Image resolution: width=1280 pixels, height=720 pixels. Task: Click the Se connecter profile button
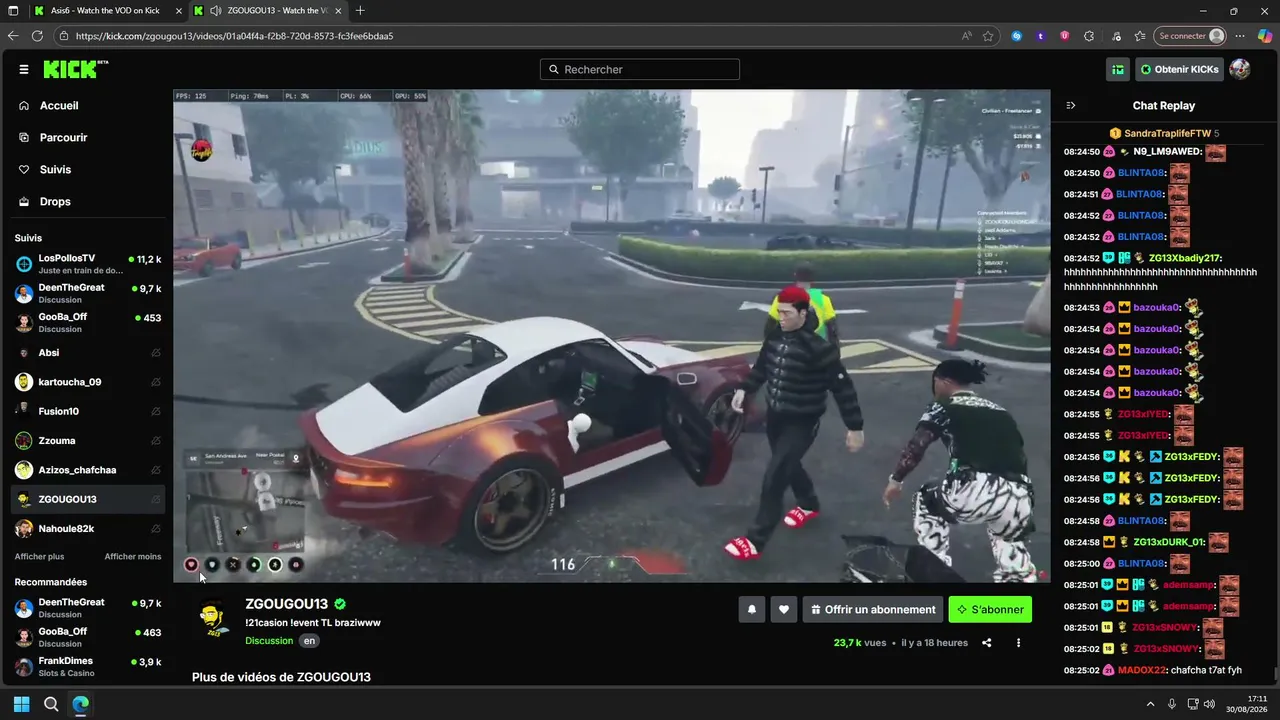tap(1191, 36)
